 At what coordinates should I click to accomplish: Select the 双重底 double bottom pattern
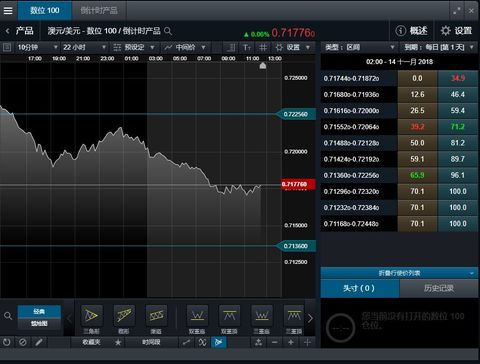(197, 316)
